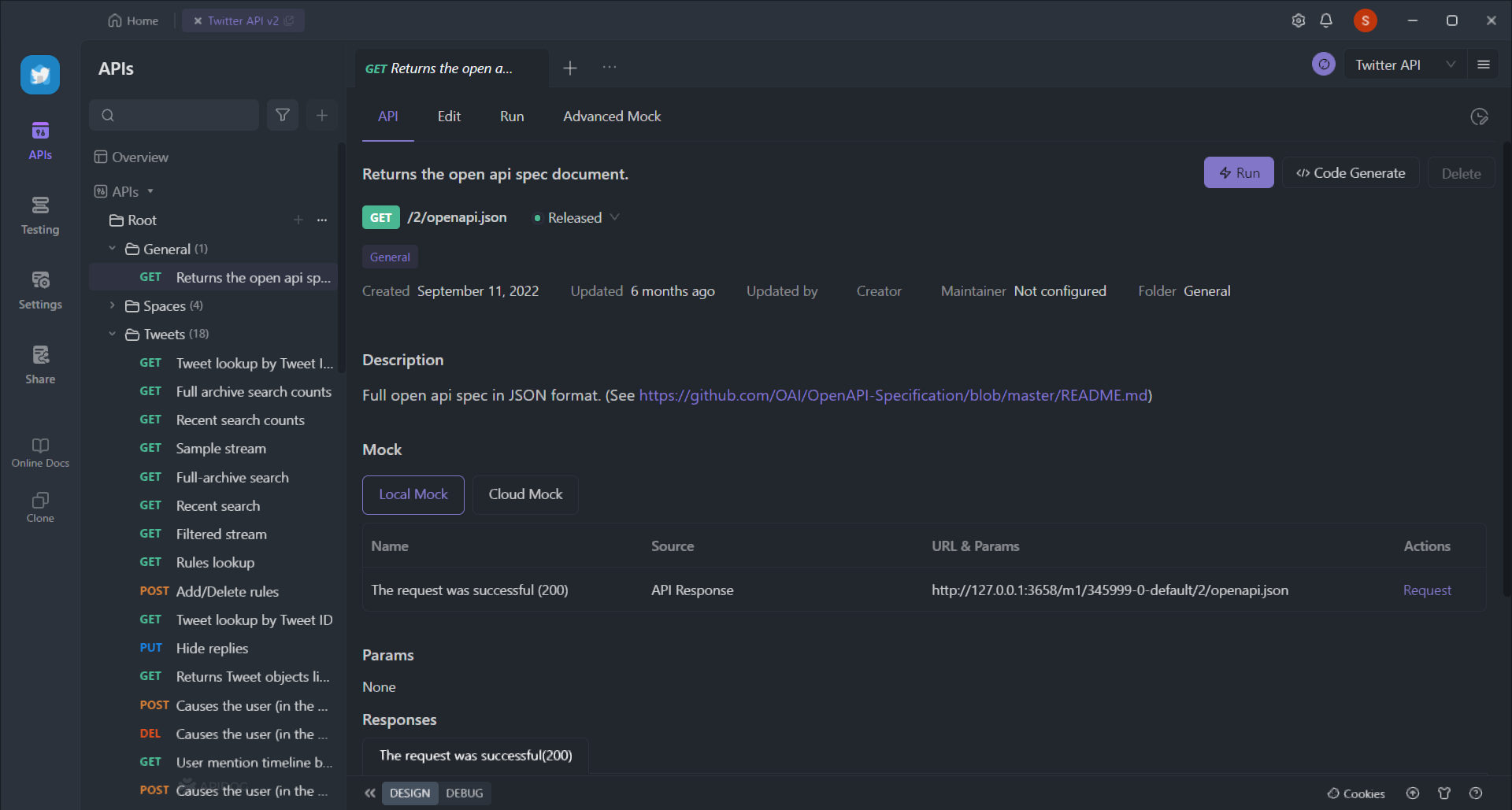Image resolution: width=1512 pixels, height=810 pixels.
Task: Click Code Generate button
Action: [x=1351, y=172]
